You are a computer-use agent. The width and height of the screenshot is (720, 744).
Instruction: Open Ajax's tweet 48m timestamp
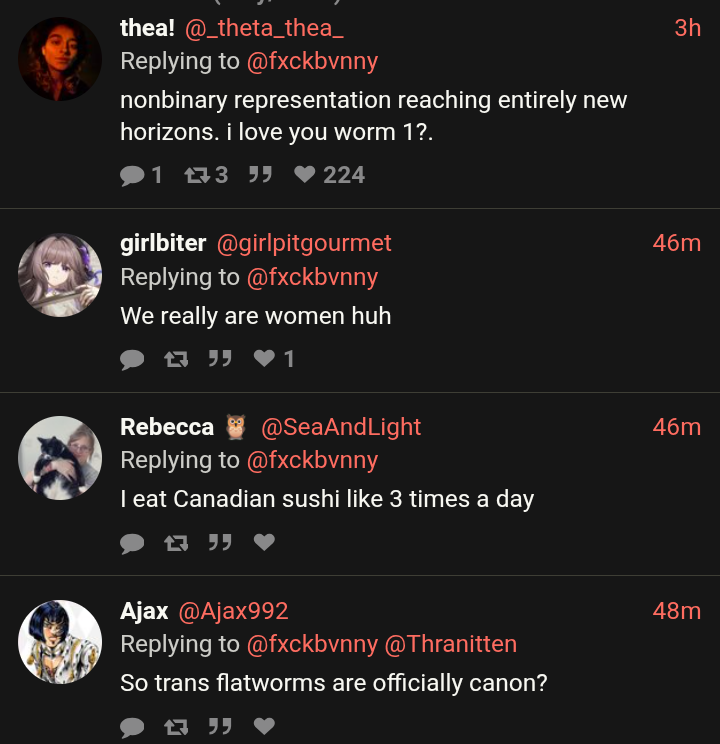coord(677,611)
